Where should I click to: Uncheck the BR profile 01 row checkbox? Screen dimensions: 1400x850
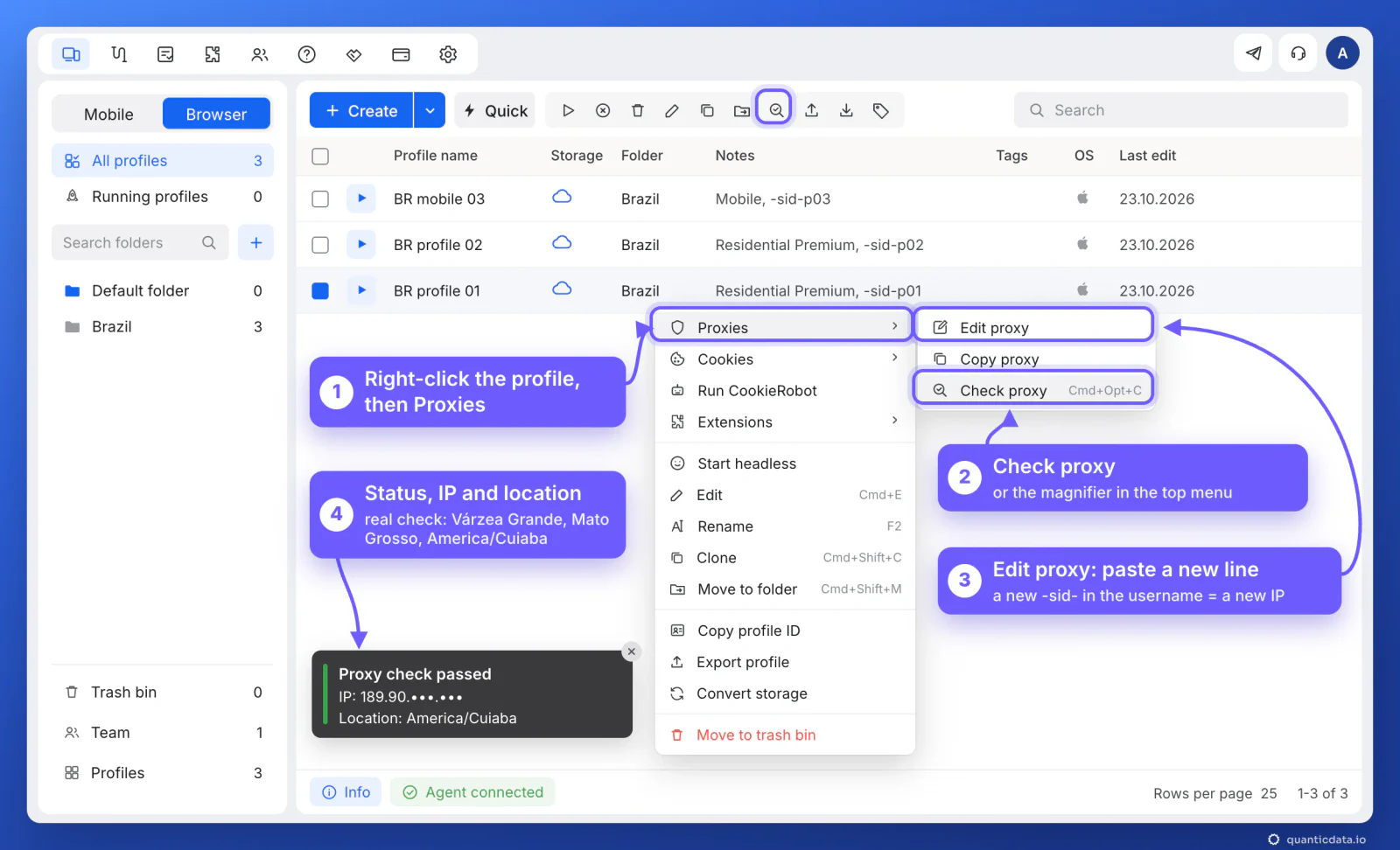[320, 290]
